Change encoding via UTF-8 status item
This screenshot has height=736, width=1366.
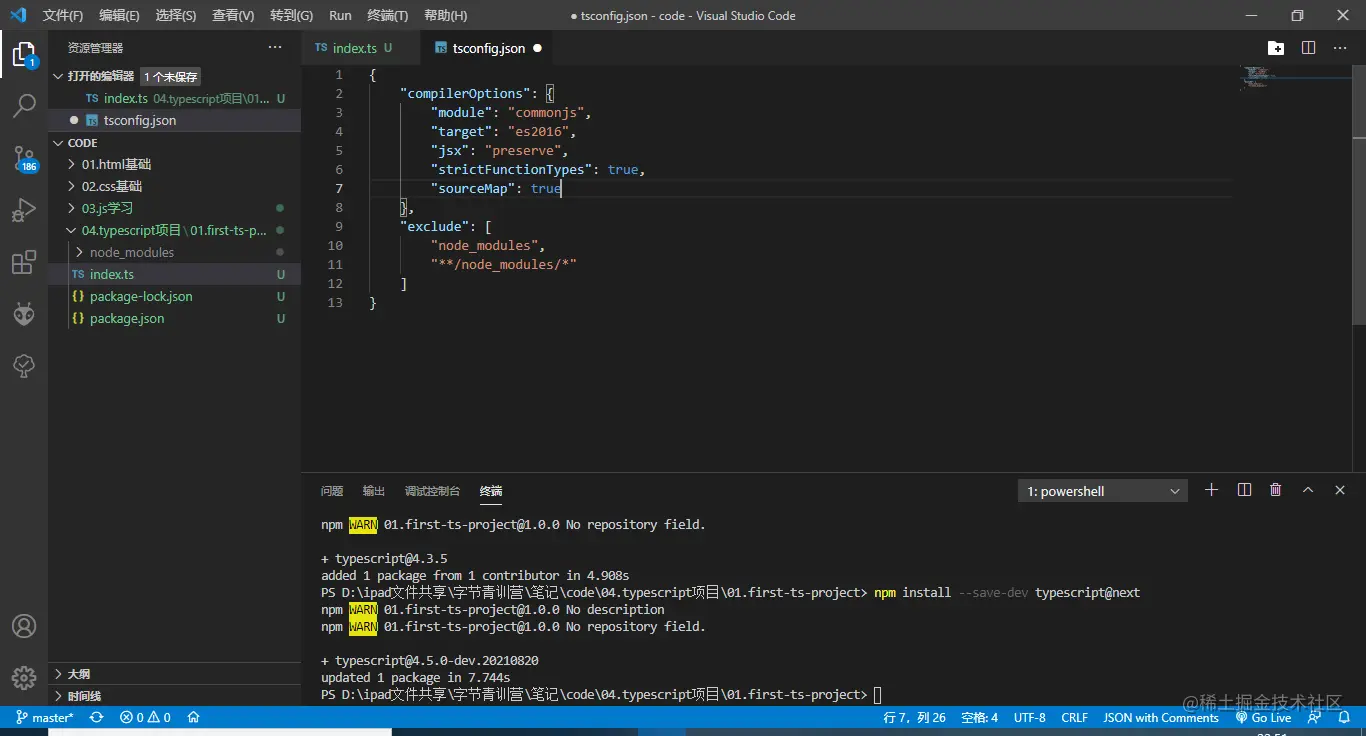pyautogui.click(x=1029, y=717)
